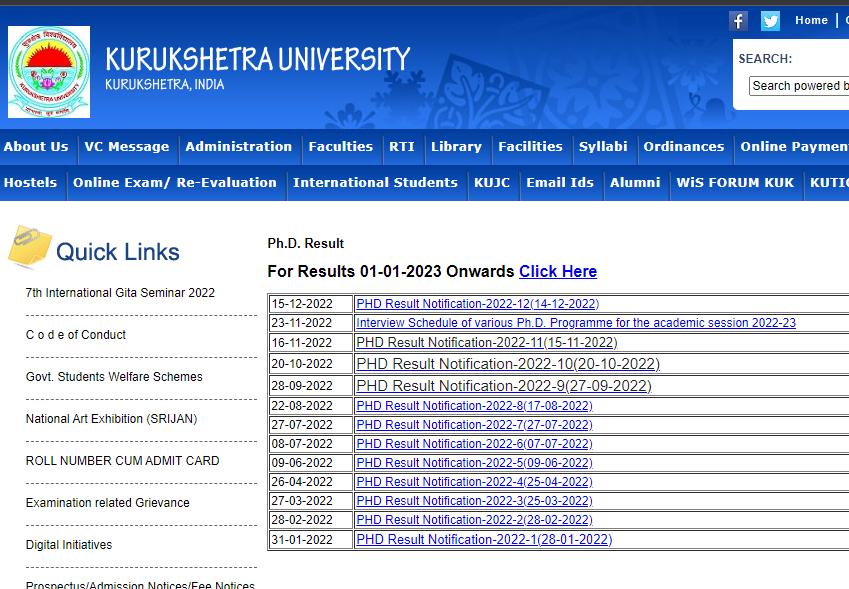Viewport: 849px width, 589px height.
Task: Open PHD Result Notification-2022-5(09-06-2022)
Action: 474,463
